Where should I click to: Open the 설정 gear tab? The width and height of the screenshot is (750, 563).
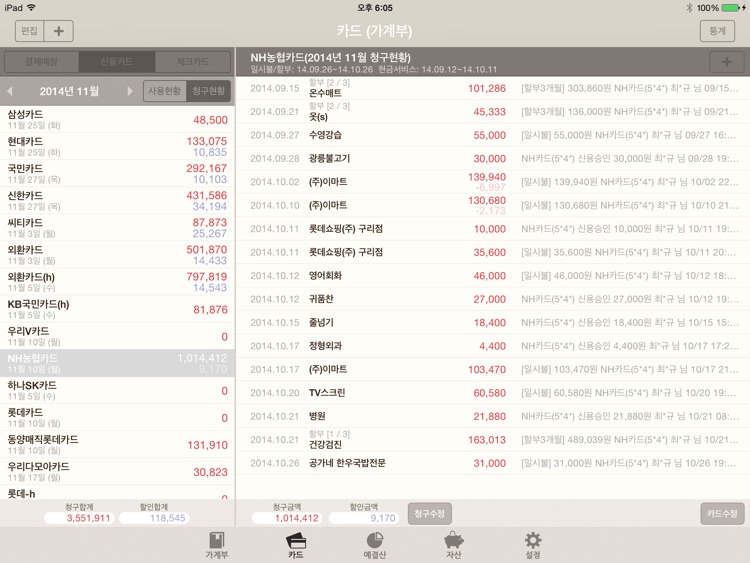(x=533, y=545)
